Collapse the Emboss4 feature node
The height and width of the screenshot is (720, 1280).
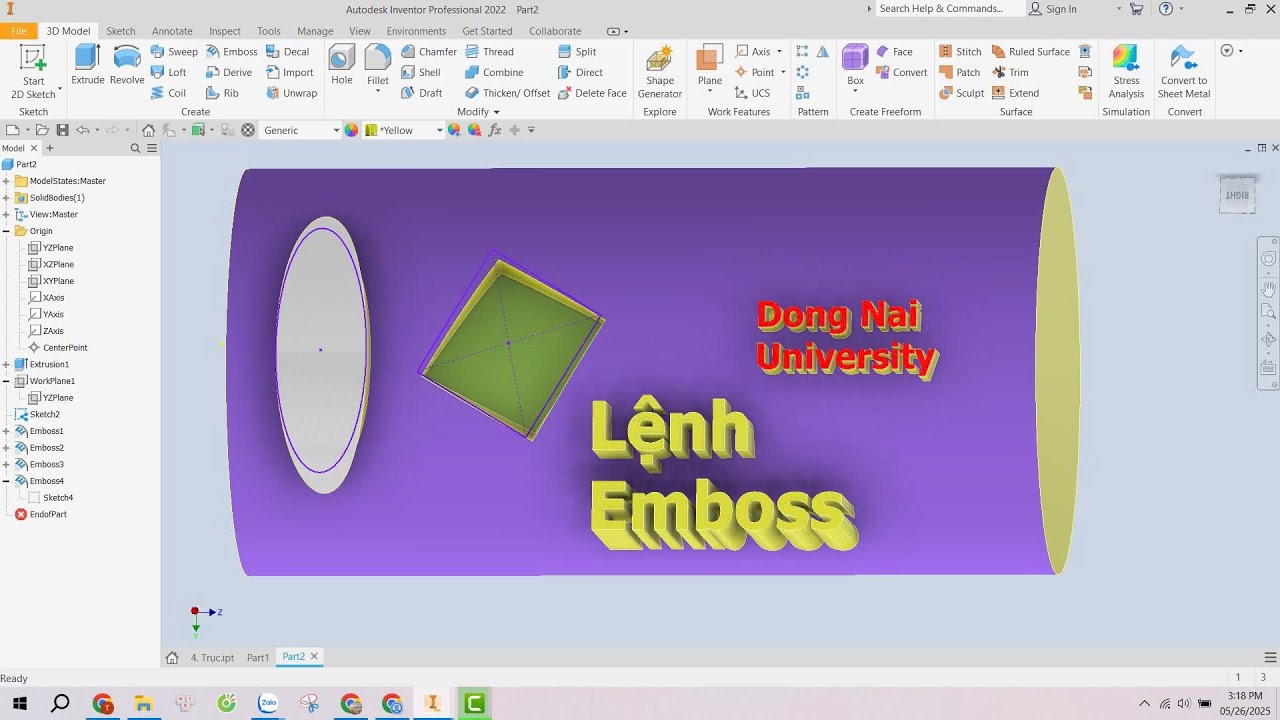[x=6, y=481]
